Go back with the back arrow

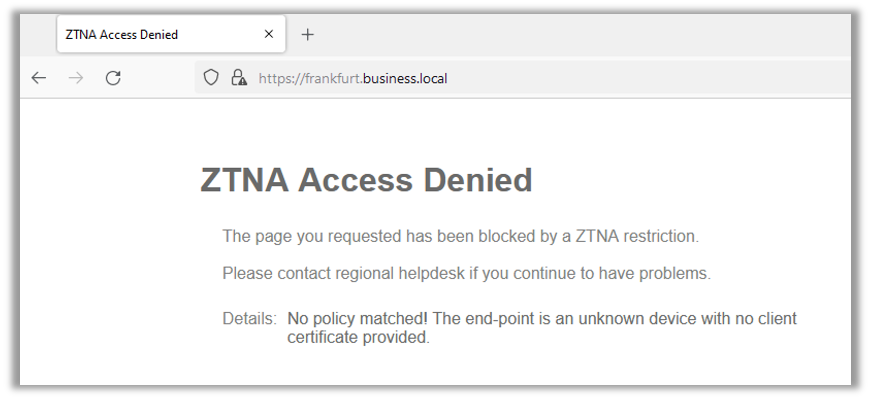39,78
